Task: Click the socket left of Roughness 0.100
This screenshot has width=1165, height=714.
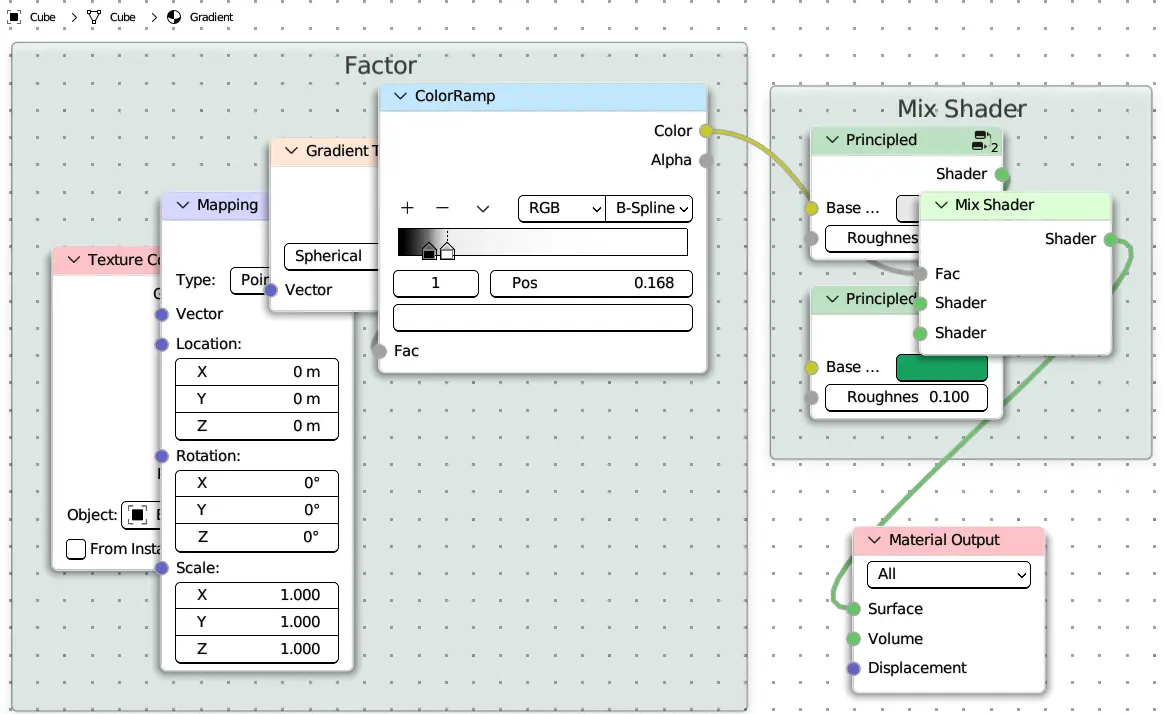Action: (811, 397)
